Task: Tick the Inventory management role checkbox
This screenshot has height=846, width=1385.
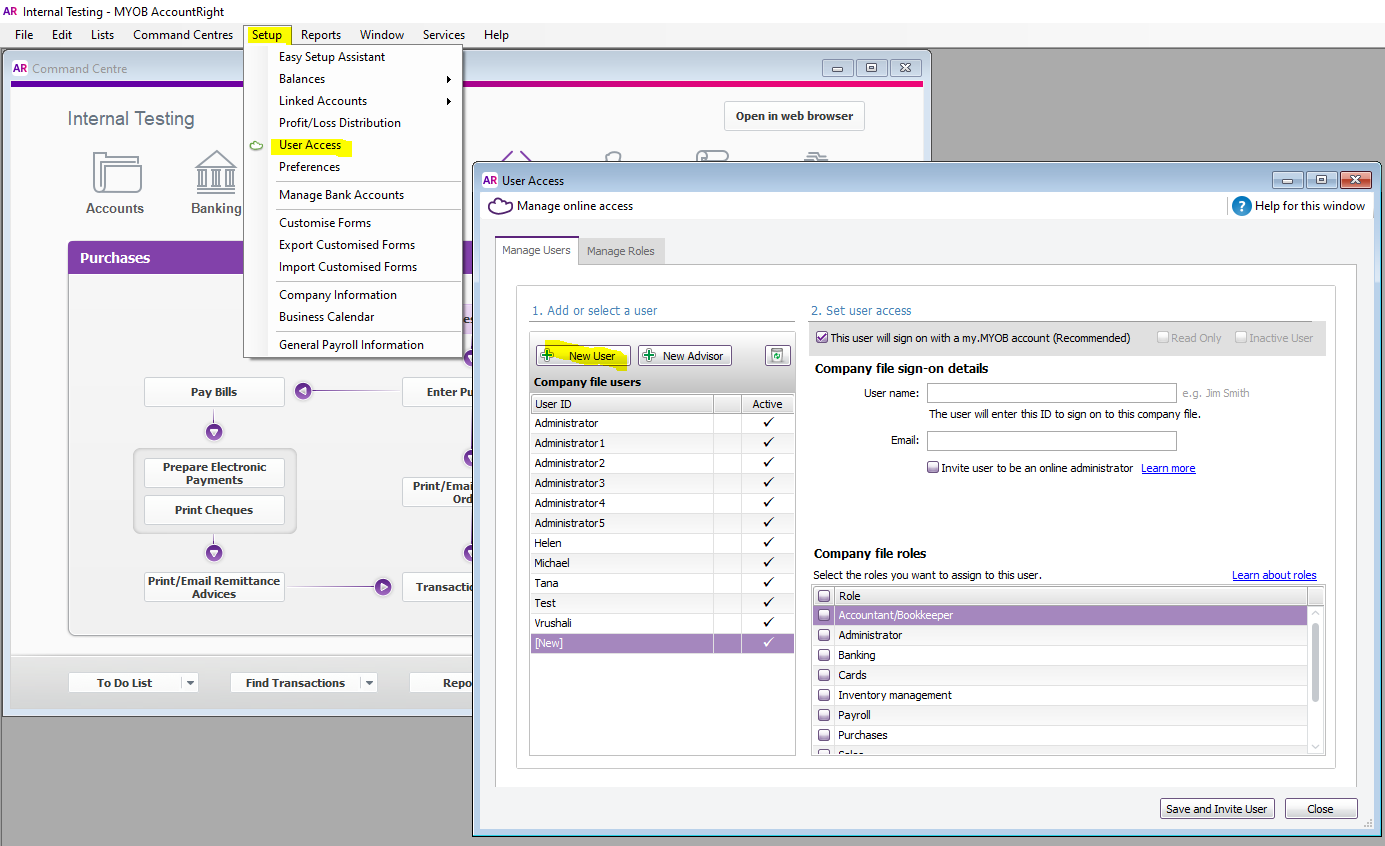Action: 824,696
